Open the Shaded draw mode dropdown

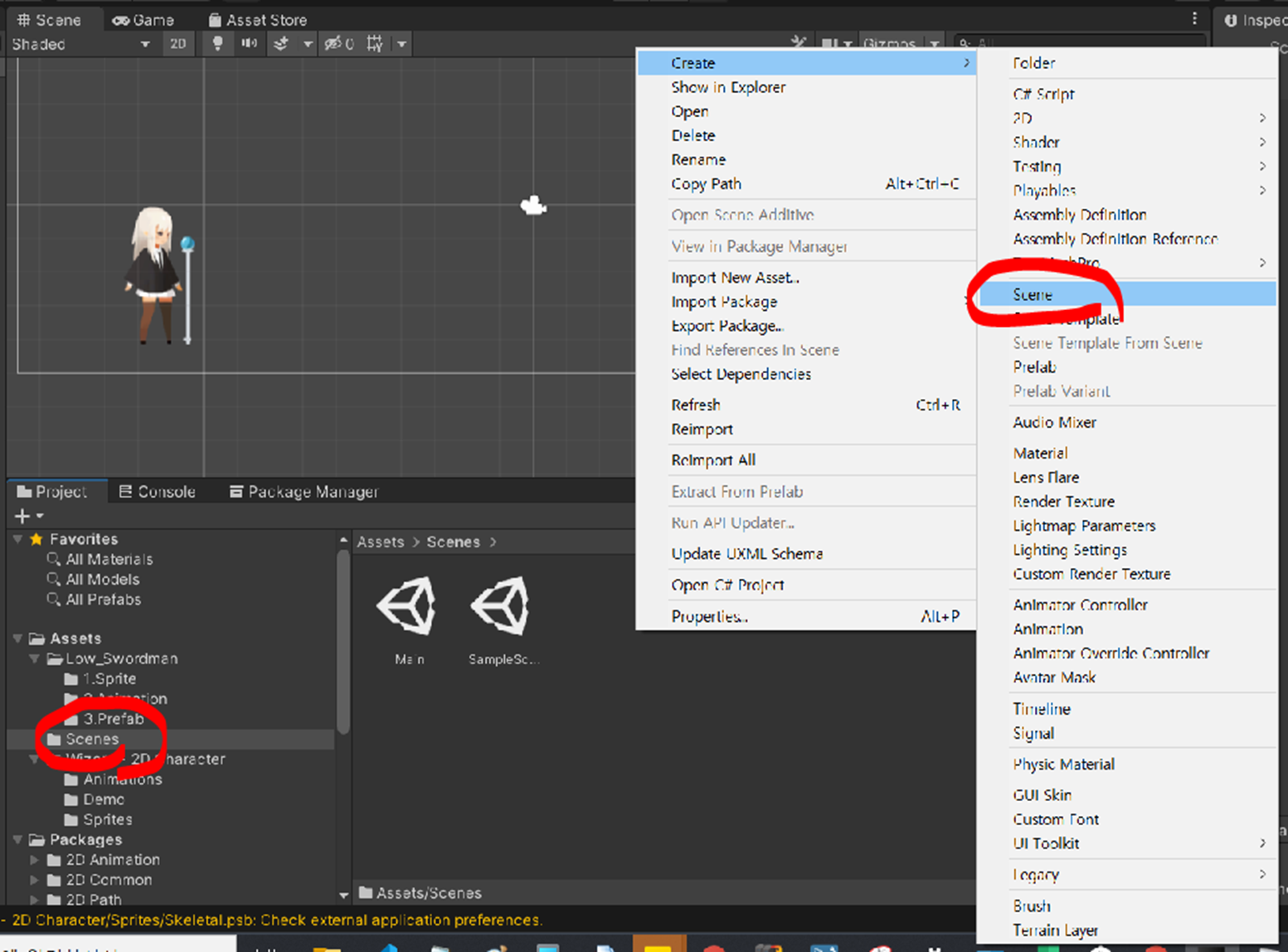[x=80, y=44]
